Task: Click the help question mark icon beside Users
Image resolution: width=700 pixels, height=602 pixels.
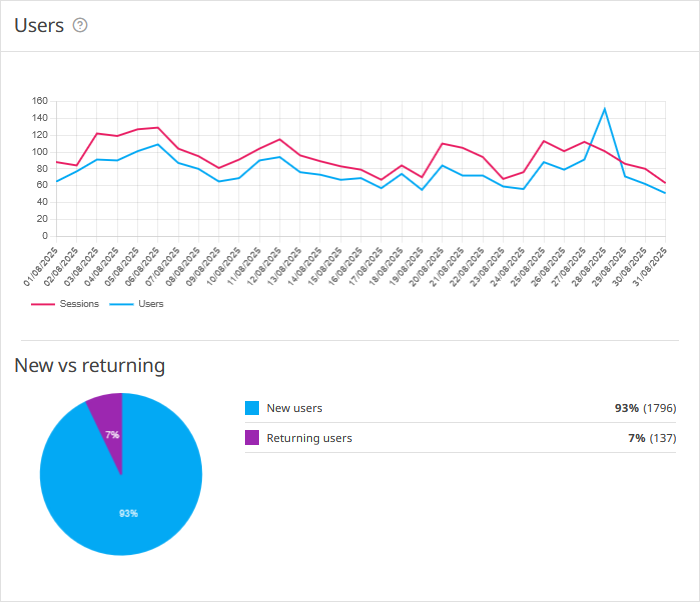Action: coord(80,25)
